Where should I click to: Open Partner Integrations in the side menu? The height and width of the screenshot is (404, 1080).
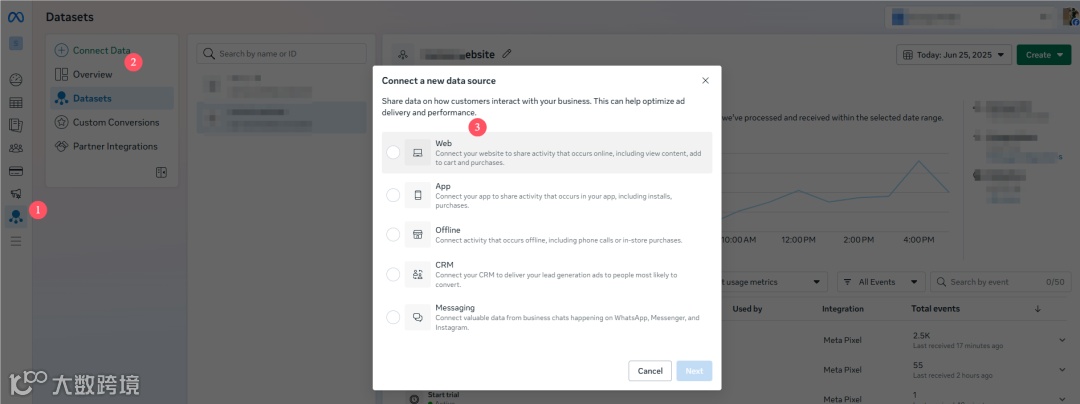pyautogui.click(x=114, y=146)
